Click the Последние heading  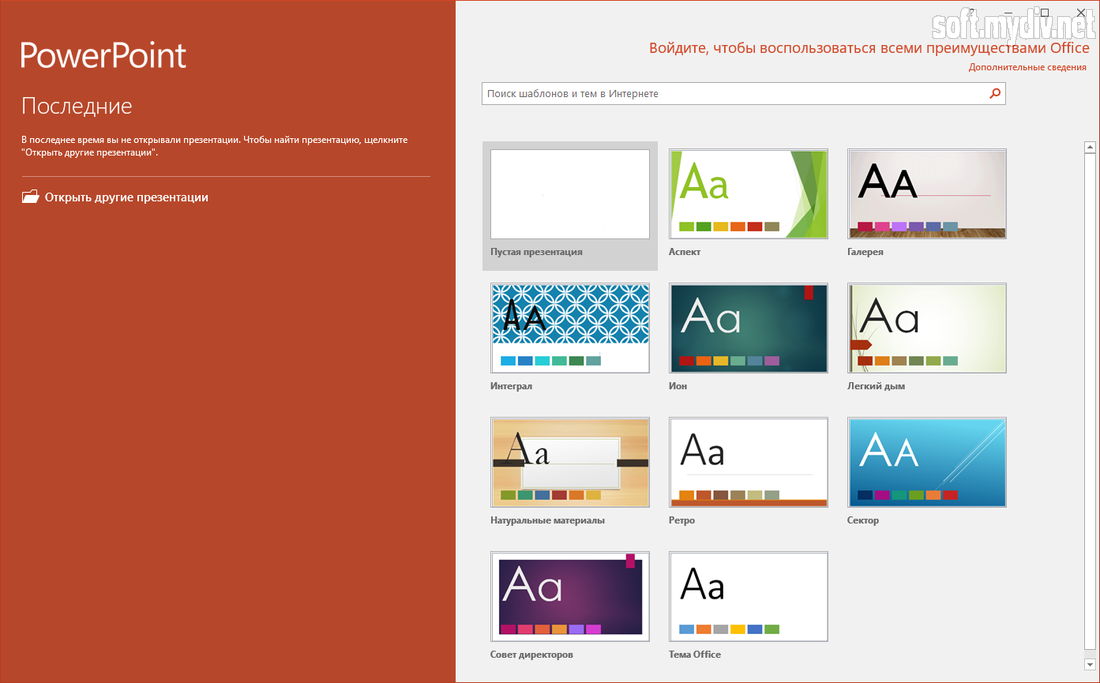coord(76,106)
